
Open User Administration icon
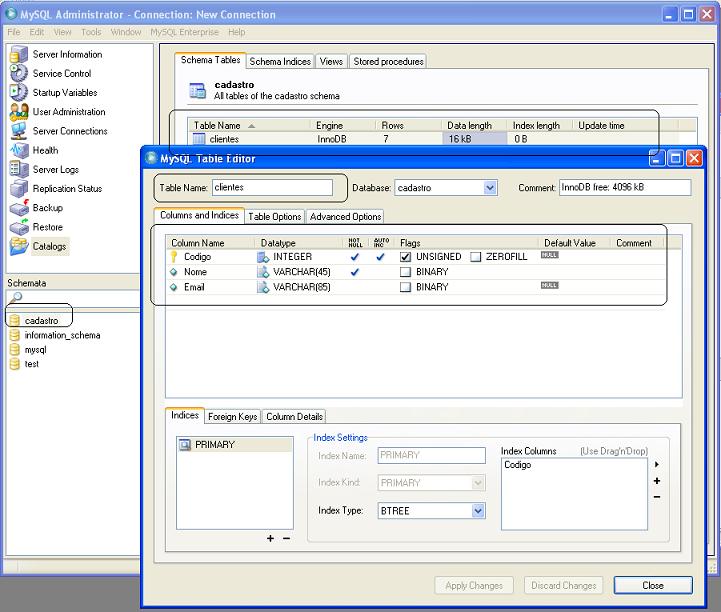coord(19,112)
